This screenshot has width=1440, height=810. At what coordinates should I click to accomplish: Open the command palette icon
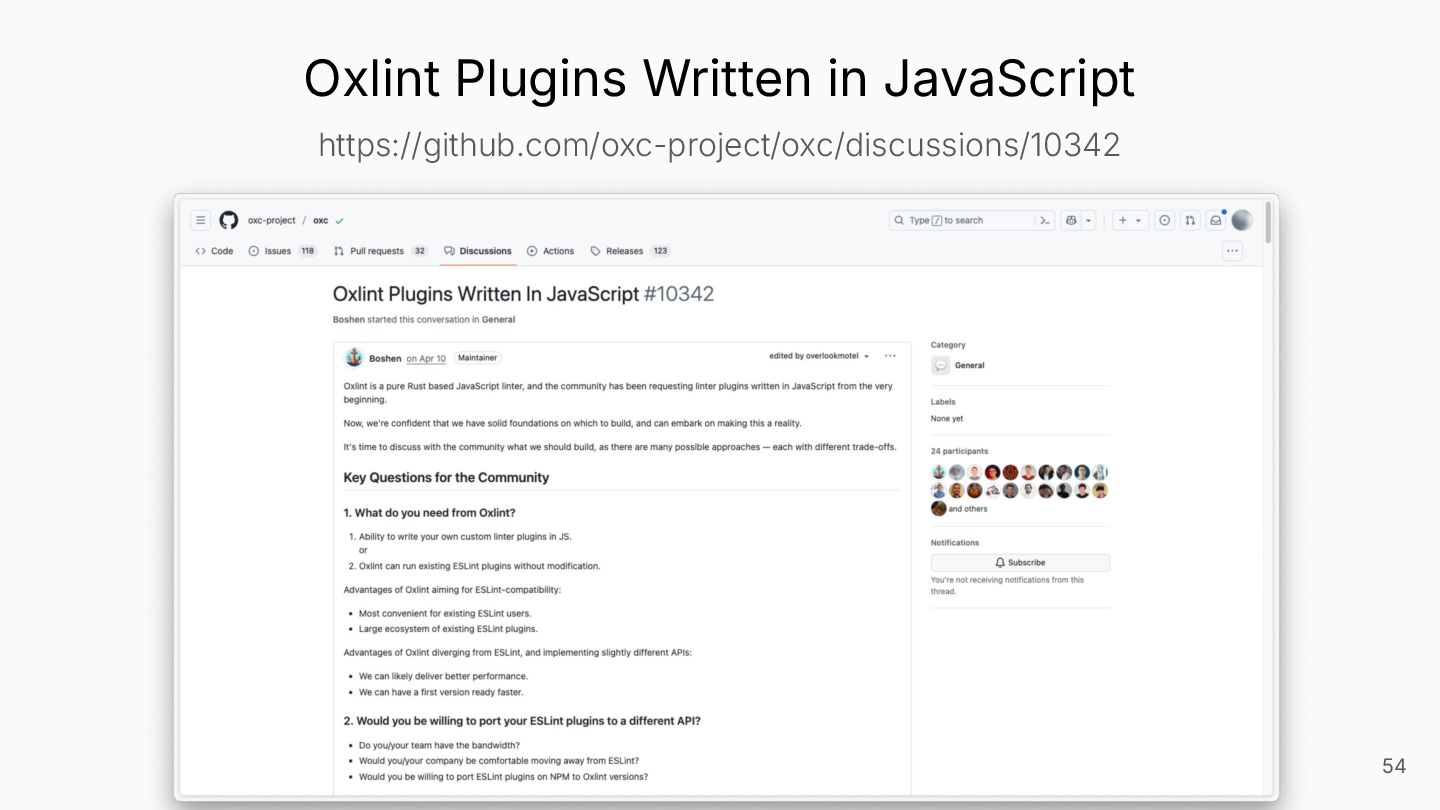[1045, 220]
